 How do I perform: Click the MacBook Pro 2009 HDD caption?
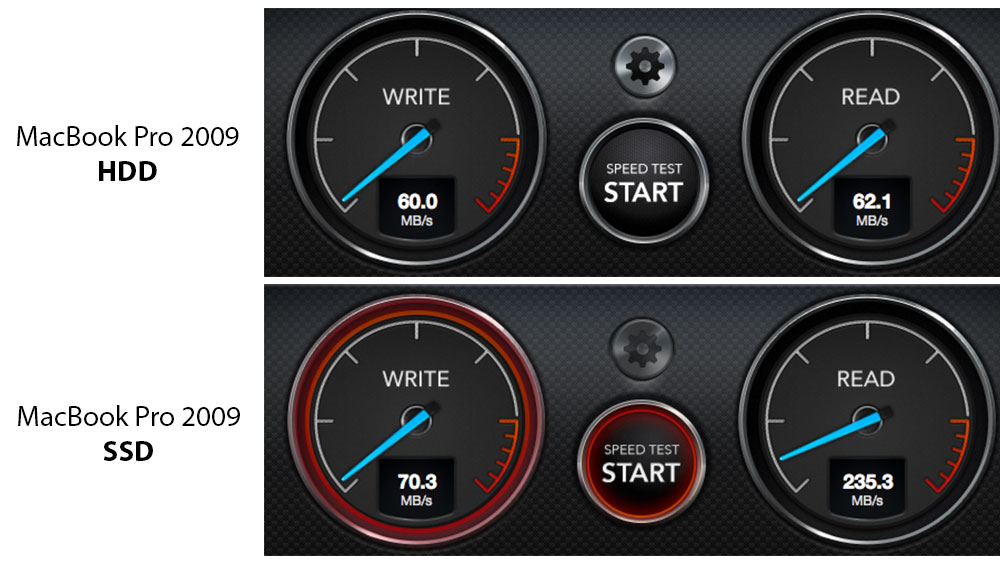click(x=128, y=154)
